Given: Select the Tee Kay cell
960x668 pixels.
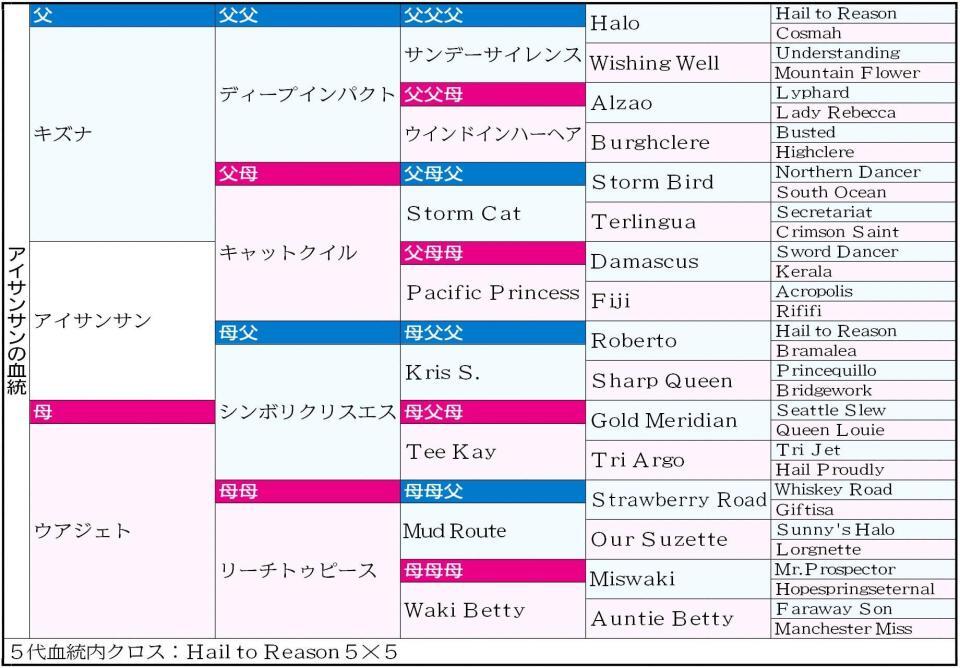Looking at the screenshot, I should 493,451.
